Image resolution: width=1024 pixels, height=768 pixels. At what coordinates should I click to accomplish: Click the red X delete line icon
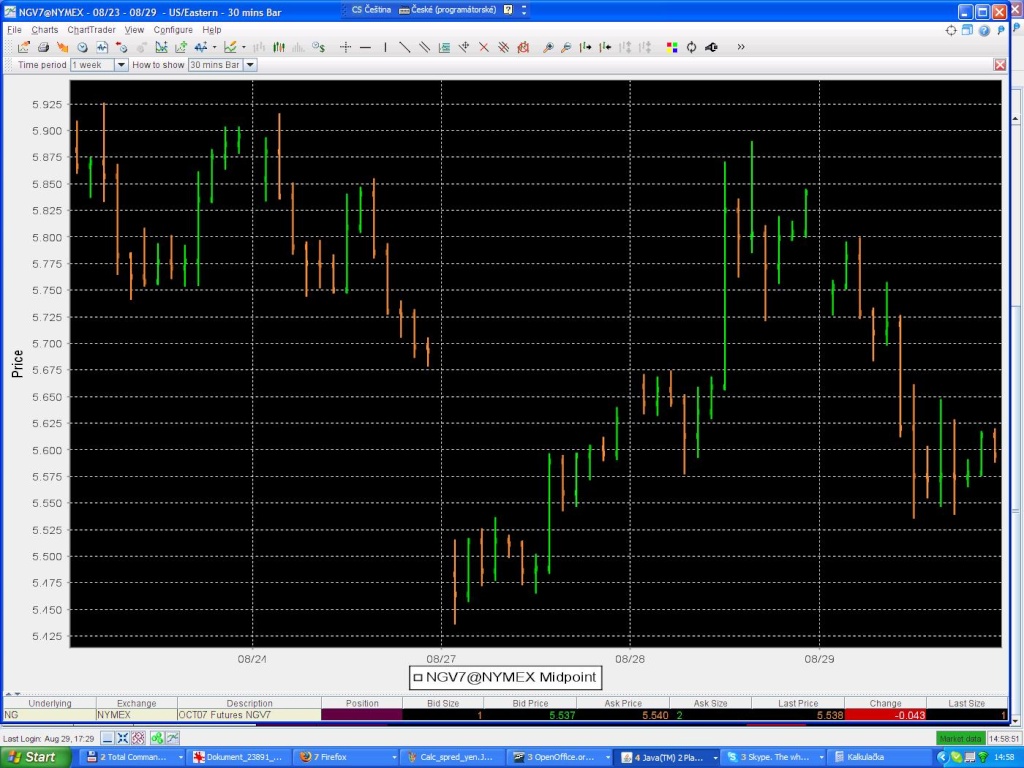[x=484, y=47]
